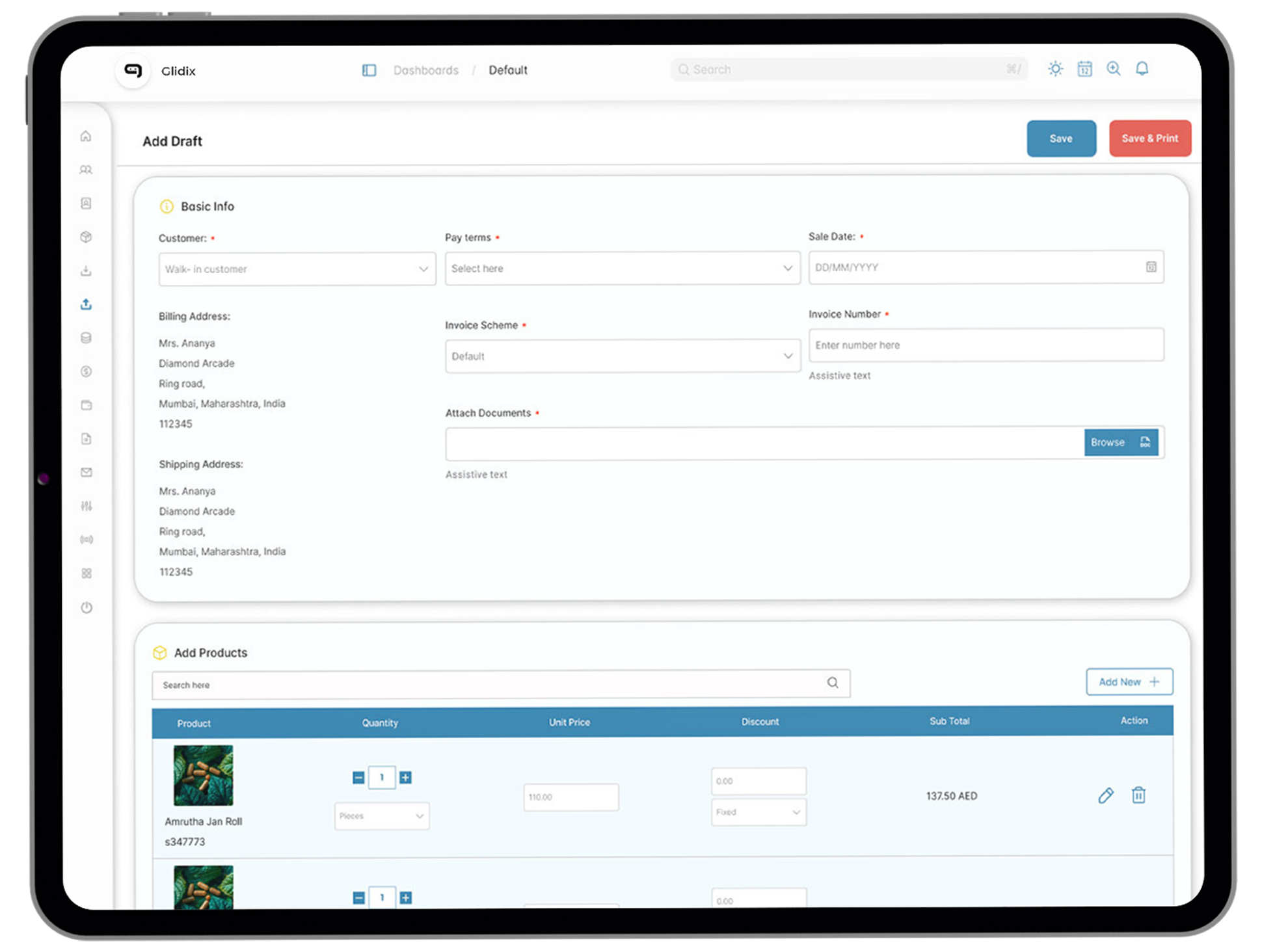
Task: Open the wallet sidebar icon
Action: pyautogui.click(x=86, y=405)
